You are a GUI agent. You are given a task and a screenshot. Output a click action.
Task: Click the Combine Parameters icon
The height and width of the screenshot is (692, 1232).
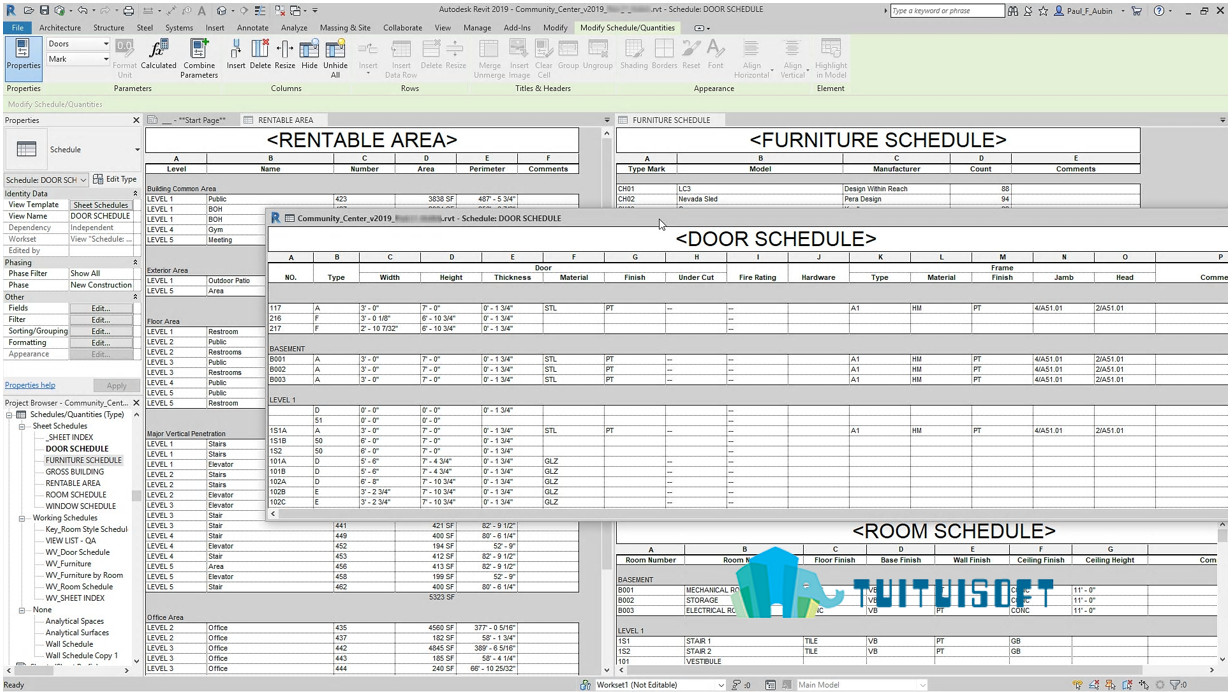199,58
